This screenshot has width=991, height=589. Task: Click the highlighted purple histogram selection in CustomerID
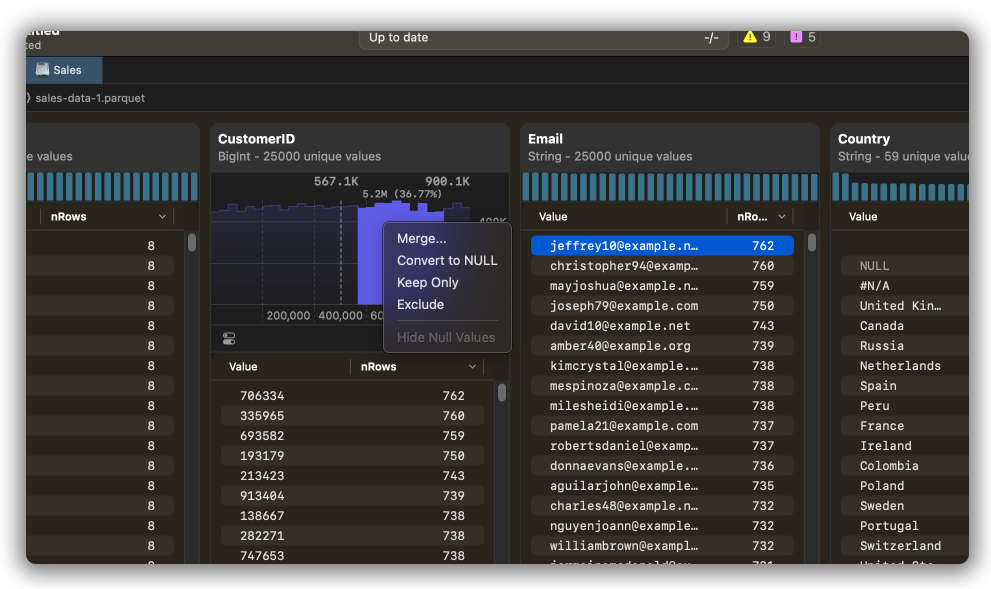(370, 256)
